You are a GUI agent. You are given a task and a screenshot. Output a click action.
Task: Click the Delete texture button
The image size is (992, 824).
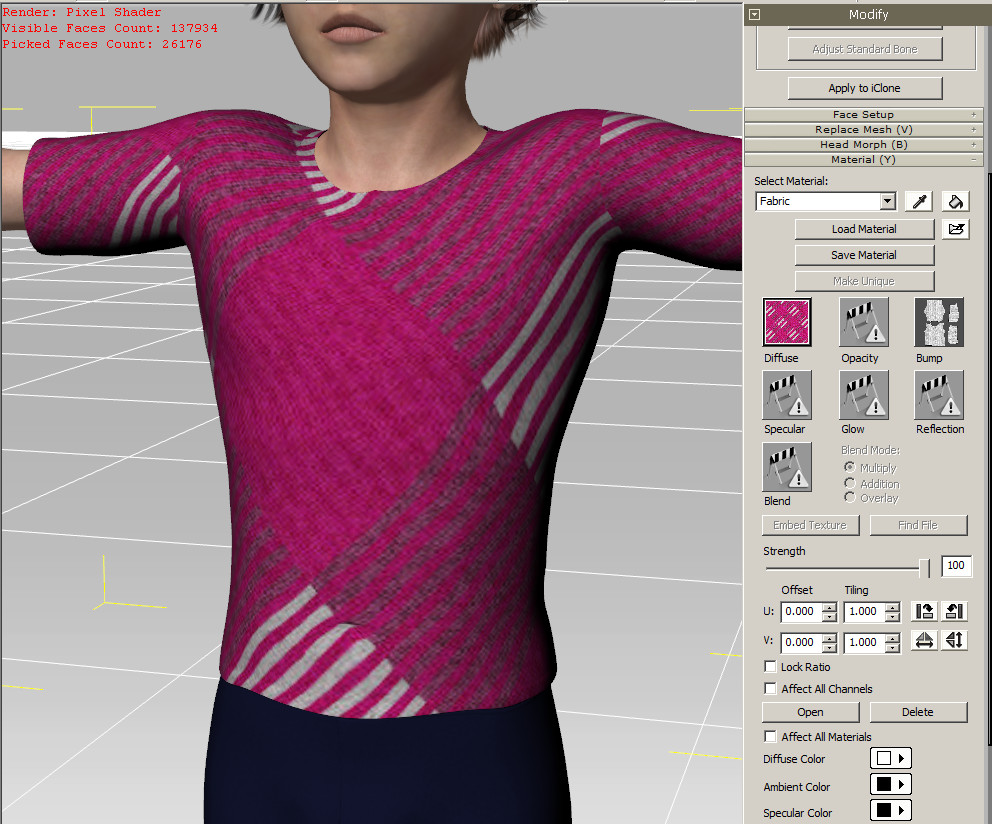918,712
